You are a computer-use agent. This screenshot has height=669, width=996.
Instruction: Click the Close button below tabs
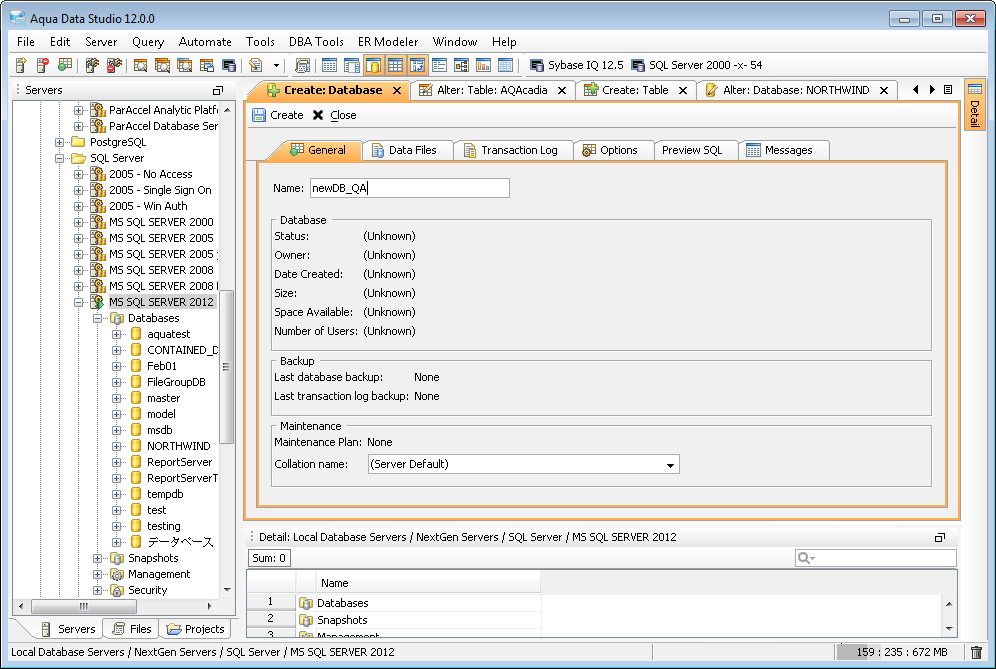(x=334, y=115)
